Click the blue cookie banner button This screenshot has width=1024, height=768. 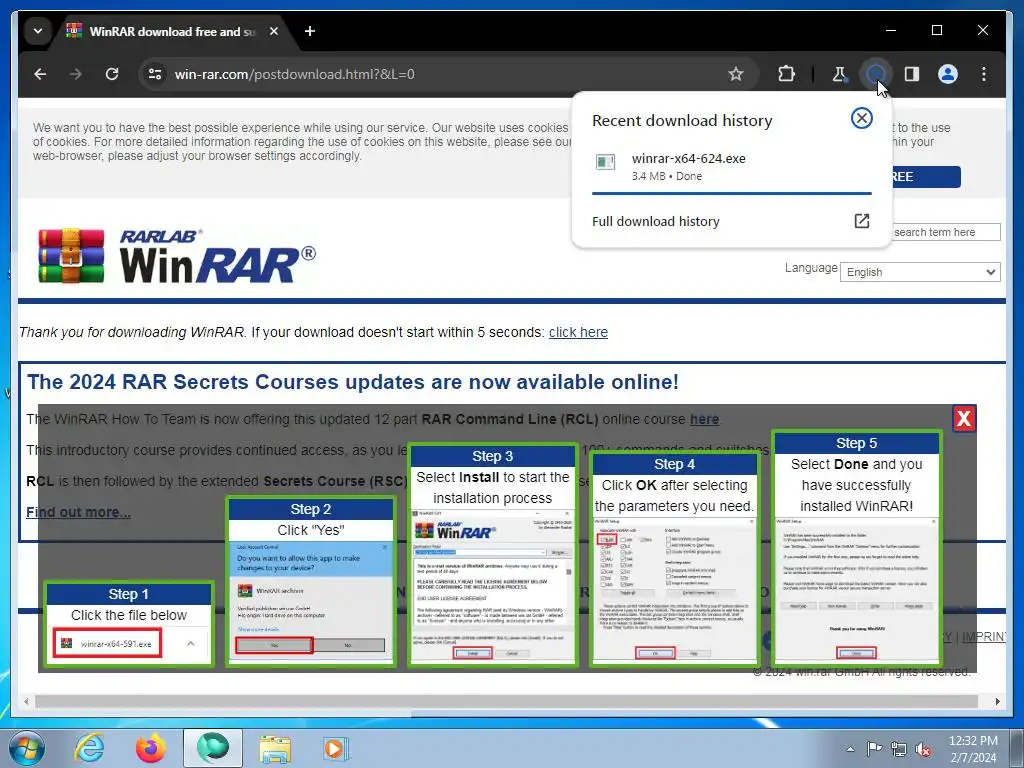(926, 177)
